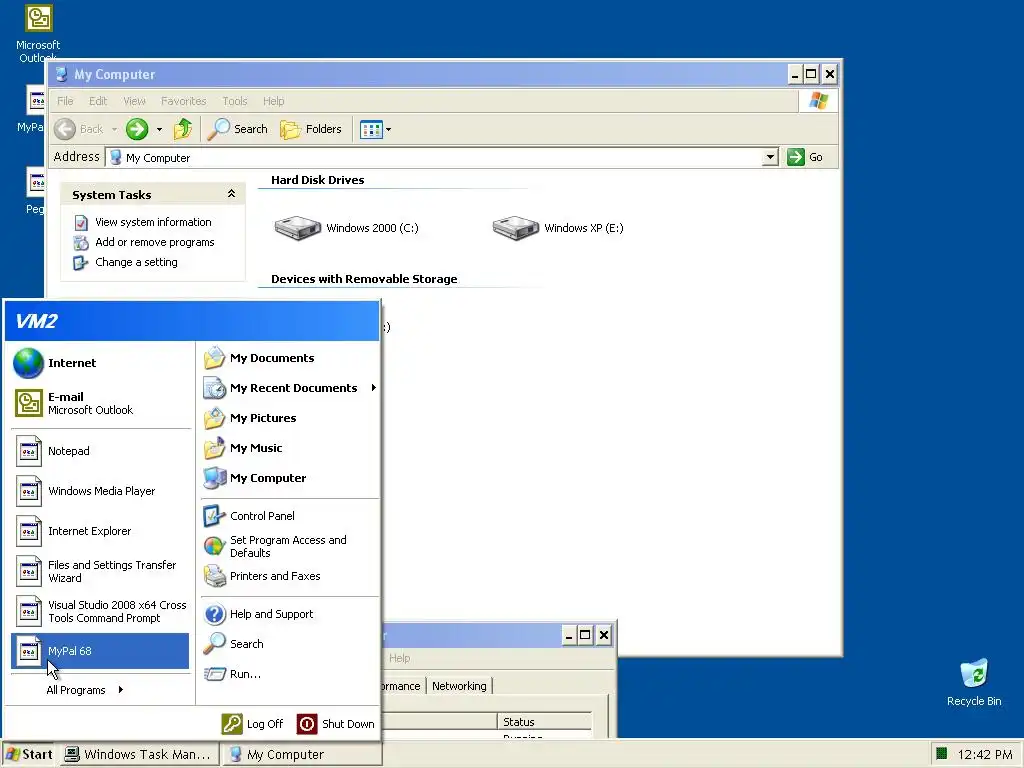Open View menu in My Computer
Image resolution: width=1024 pixels, height=768 pixels.
(134, 101)
